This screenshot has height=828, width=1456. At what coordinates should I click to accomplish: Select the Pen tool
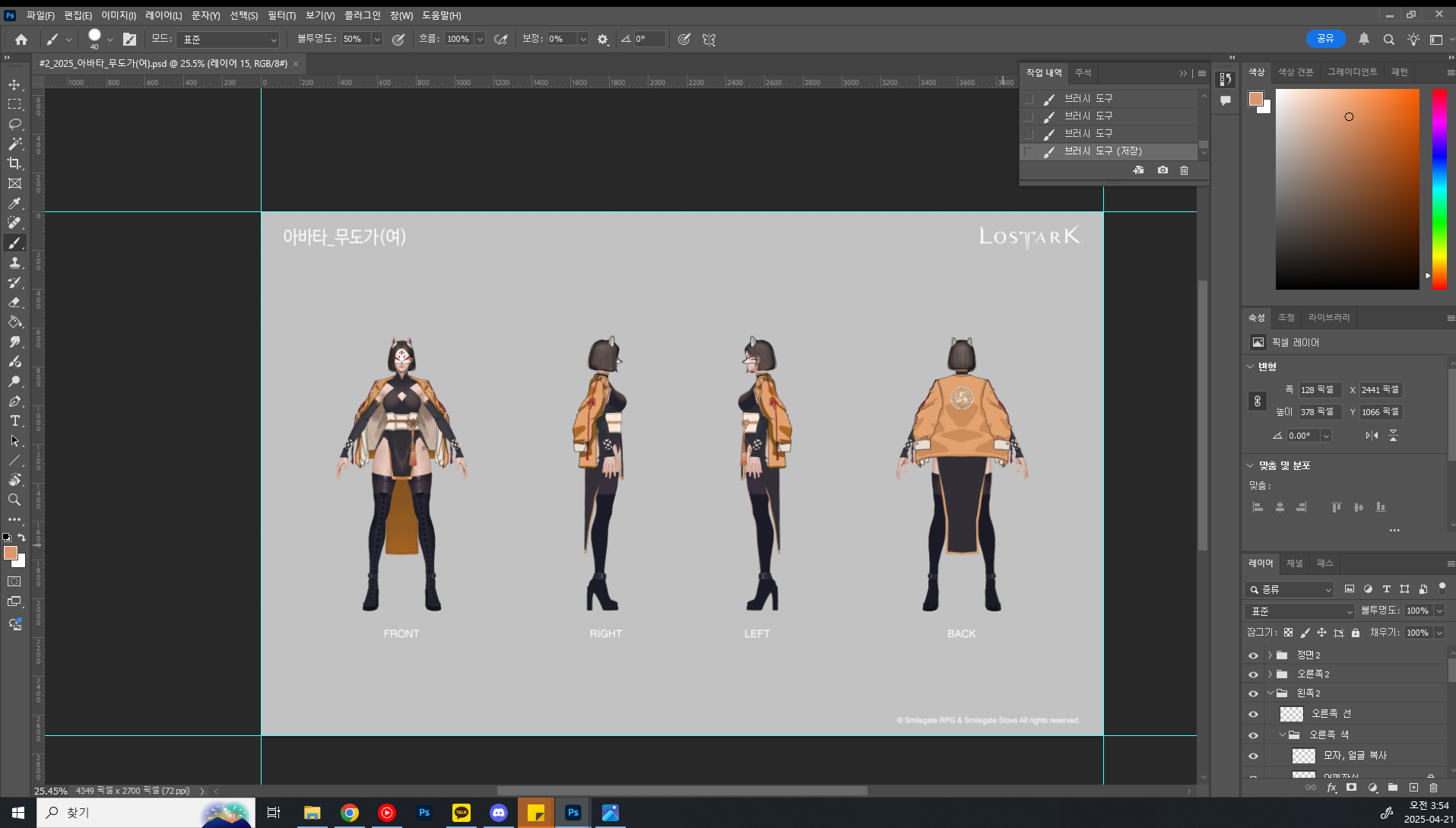coord(14,401)
